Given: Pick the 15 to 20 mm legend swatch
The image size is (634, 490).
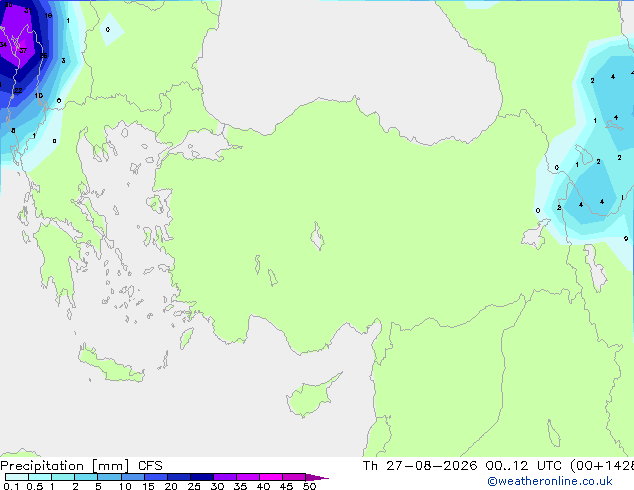Looking at the screenshot, I should (x=156, y=477).
